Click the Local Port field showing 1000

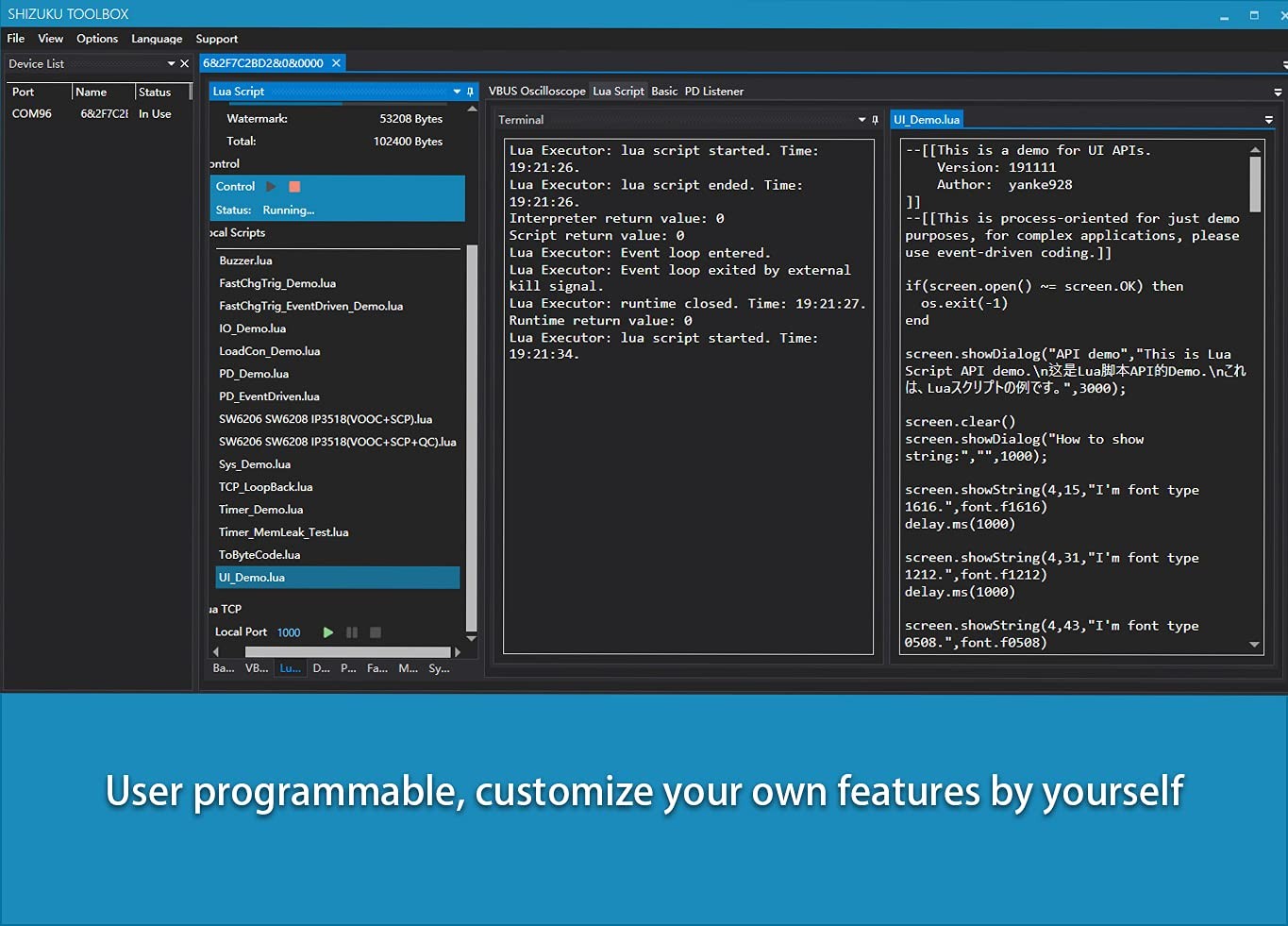(x=289, y=632)
